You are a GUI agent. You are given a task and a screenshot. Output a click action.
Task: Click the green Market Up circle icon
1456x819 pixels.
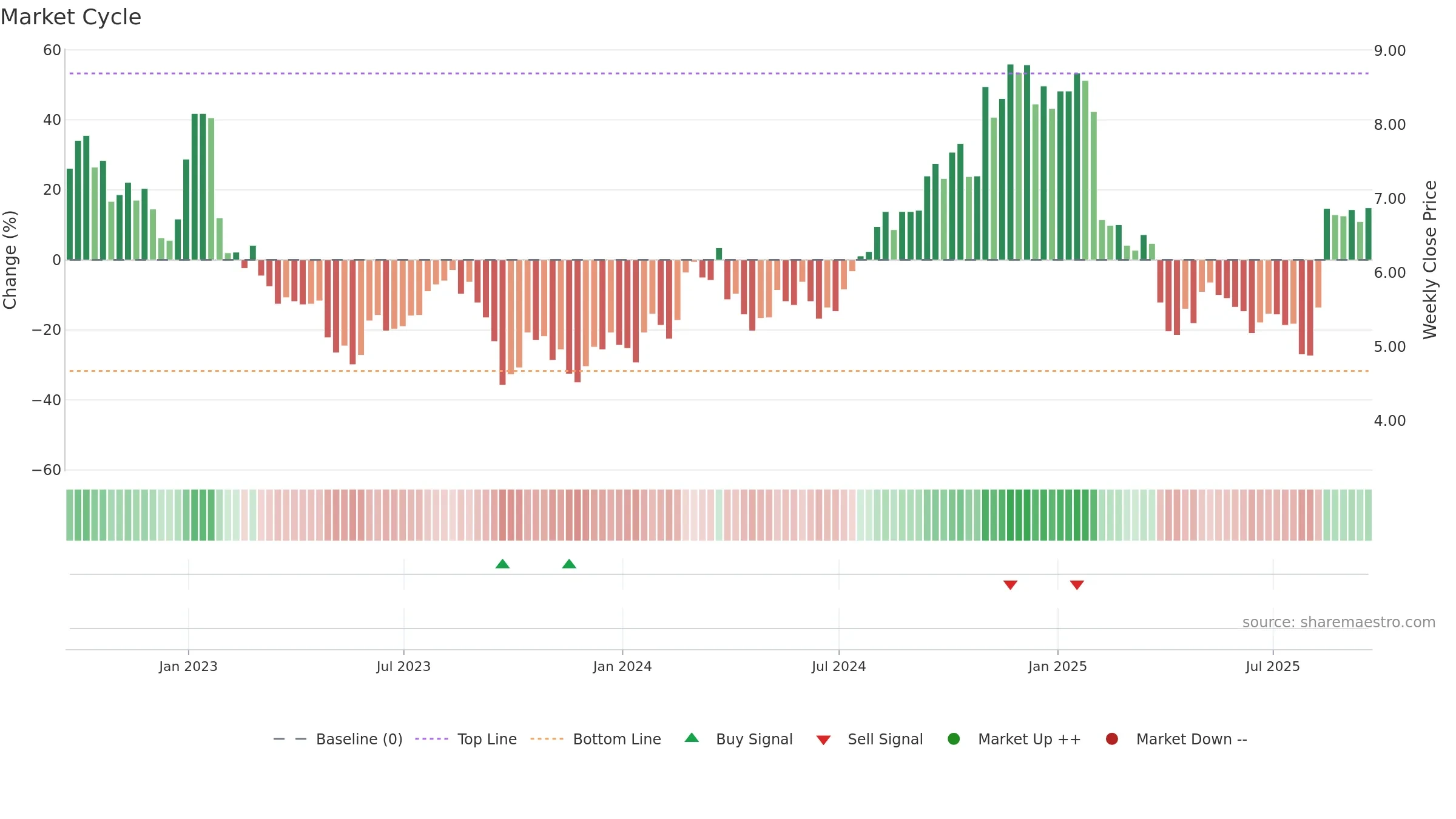954,738
